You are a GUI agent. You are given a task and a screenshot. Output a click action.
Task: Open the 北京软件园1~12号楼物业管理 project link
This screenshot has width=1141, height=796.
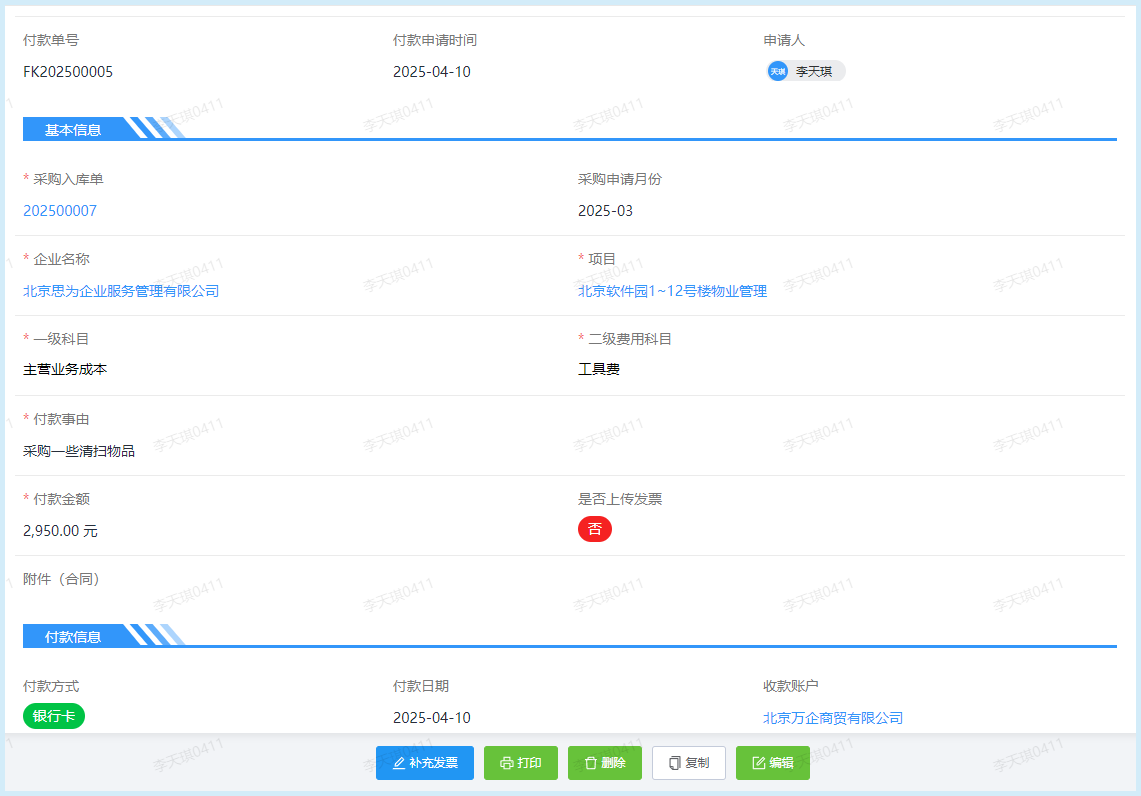672,291
